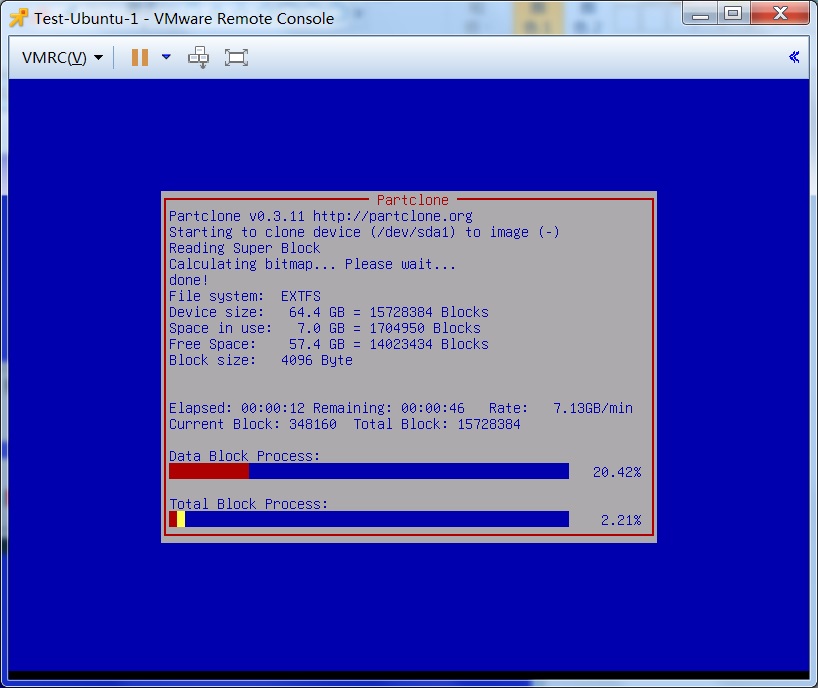818x688 pixels.
Task: Maximize the VMware Remote Console window
Action: pyautogui.click(x=733, y=13)
